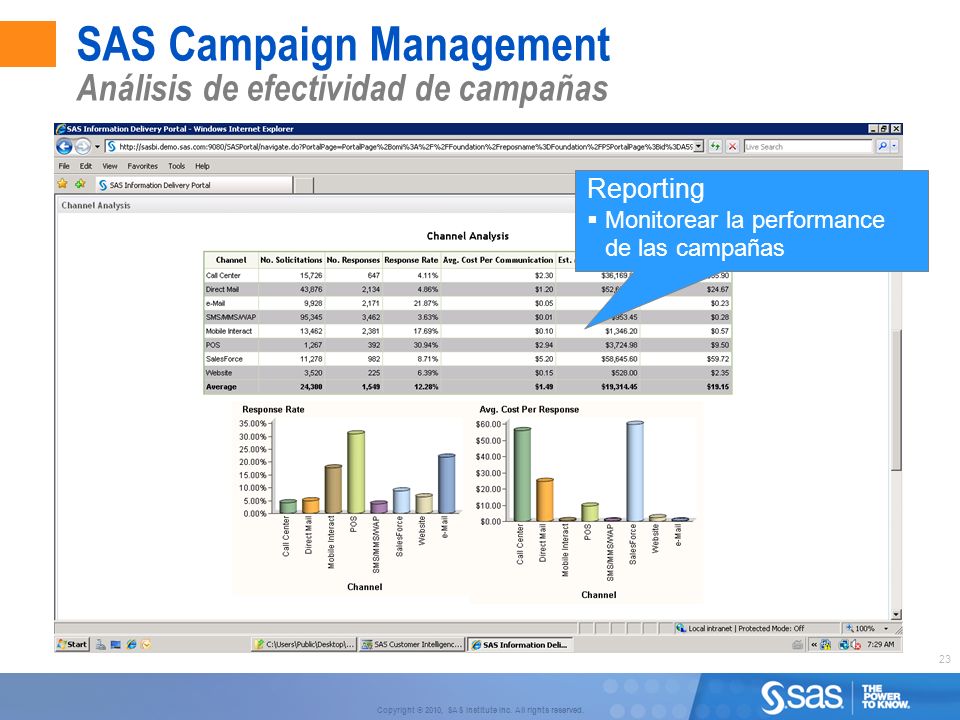Select the SAS Information Delivery Portal tab
The height and width of the screenshot is (720, 960).
pyautogui.click(x=193, y=185)
